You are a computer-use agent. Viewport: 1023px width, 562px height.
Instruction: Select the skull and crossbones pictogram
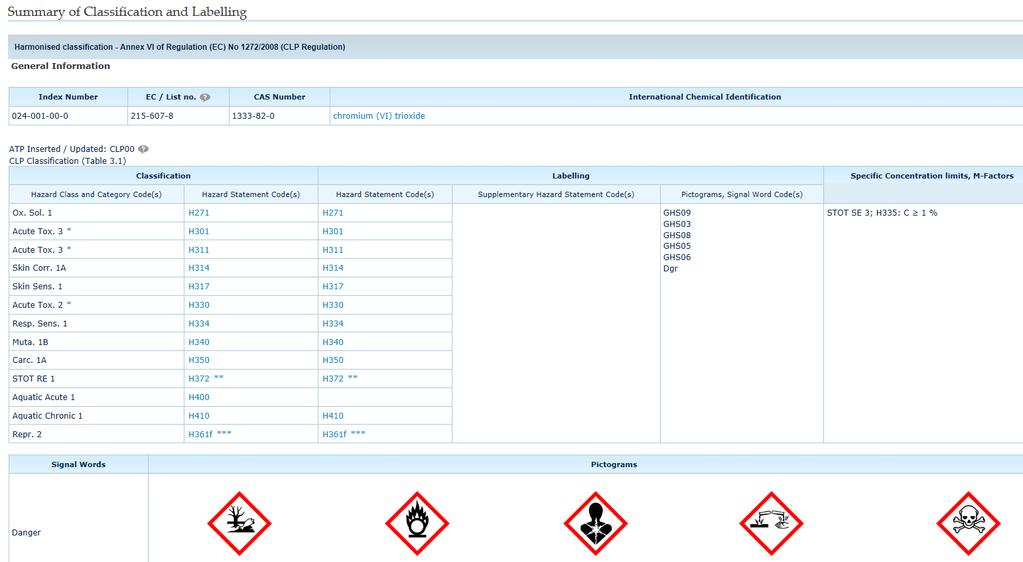968,523
